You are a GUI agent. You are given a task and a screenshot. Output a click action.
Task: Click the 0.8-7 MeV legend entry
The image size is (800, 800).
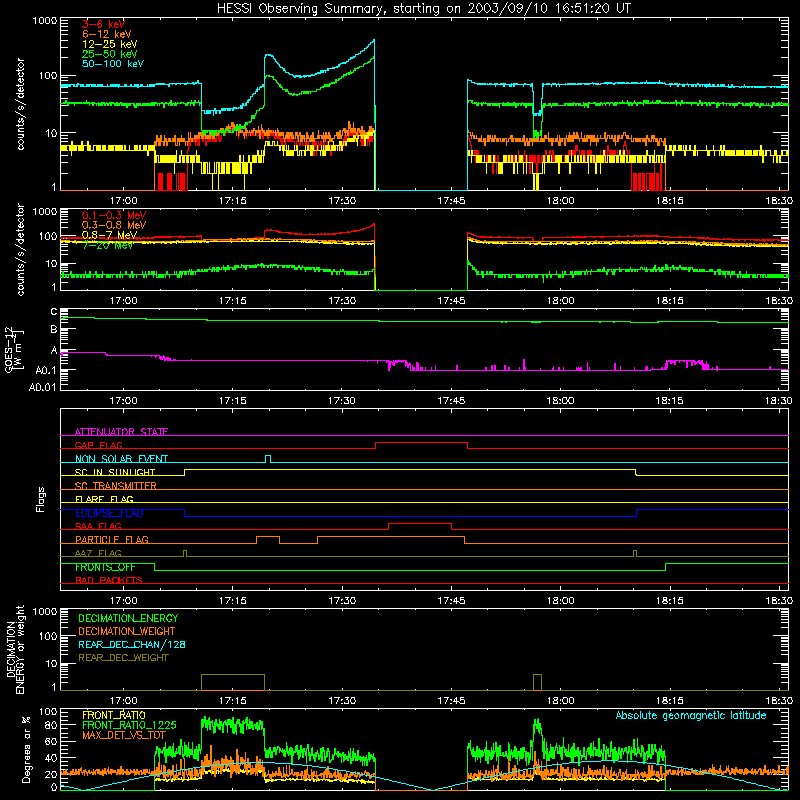click(109, 235)
